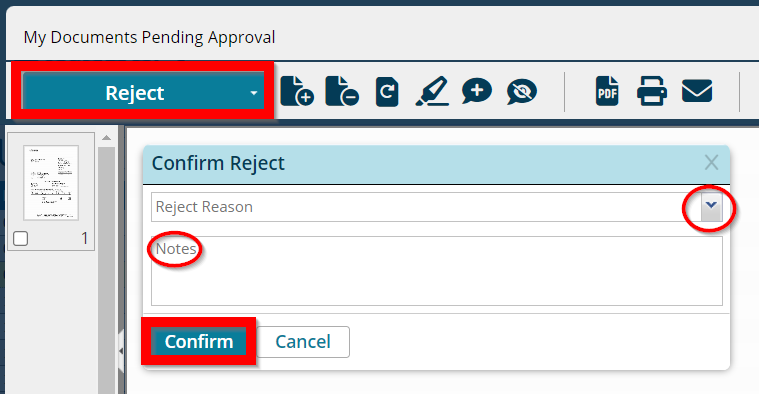Click the add page icon in toolbar
Screen dimensions: 759x394
pyautogui.click(x=297, y=91)
